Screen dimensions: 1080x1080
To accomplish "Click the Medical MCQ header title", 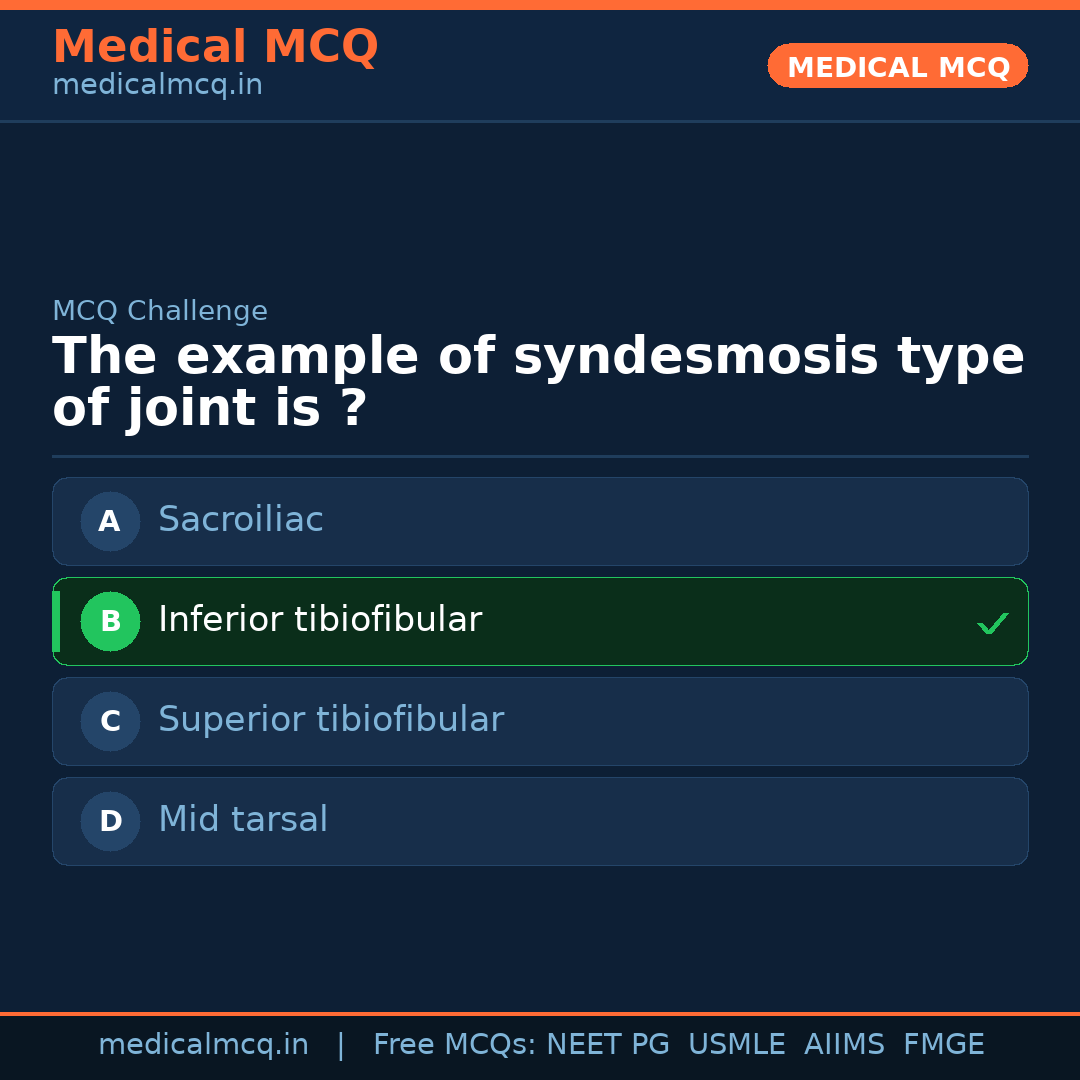I will click(x=215, y=47).
